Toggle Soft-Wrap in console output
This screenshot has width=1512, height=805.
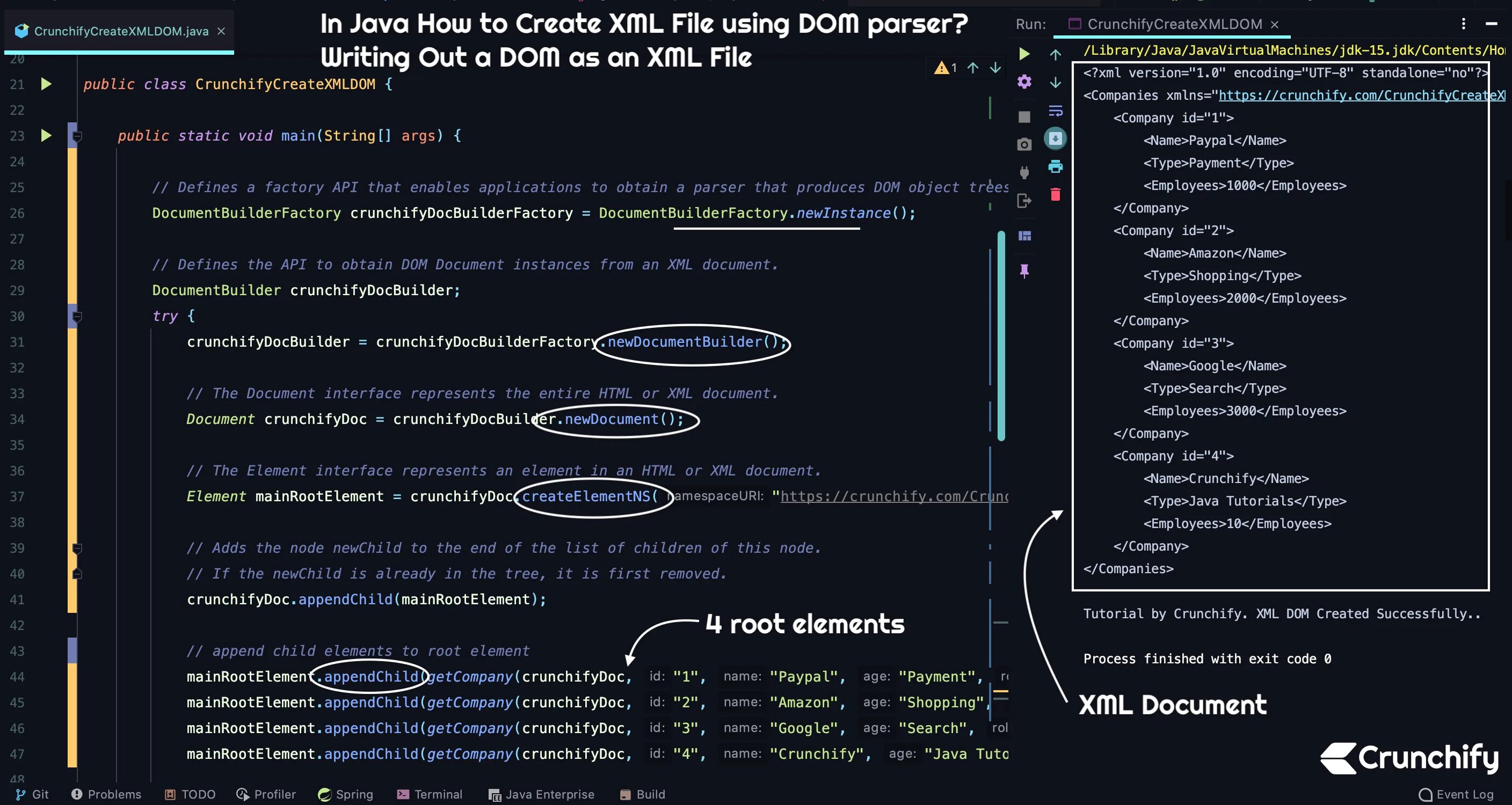pos(1056,111)
